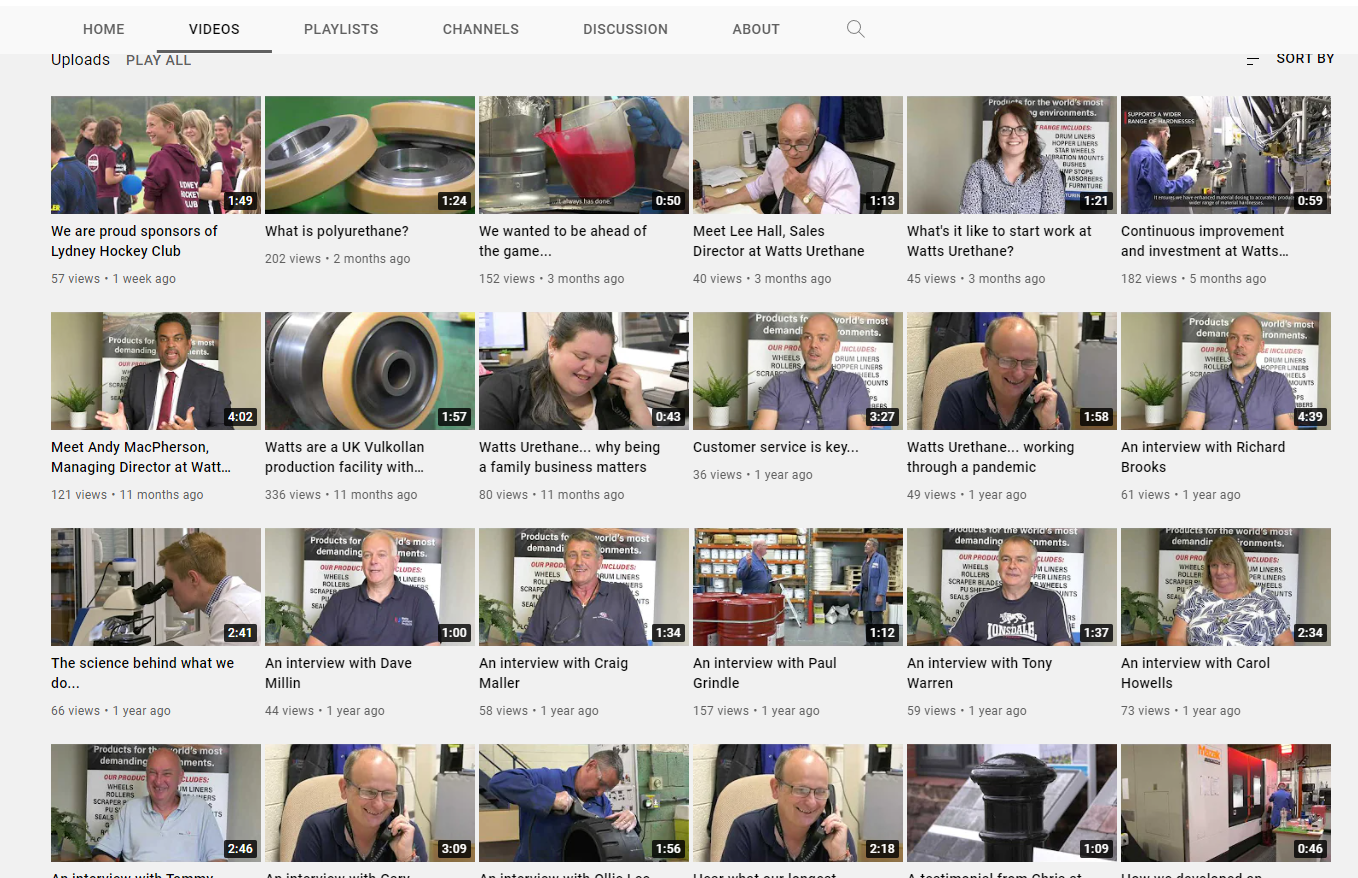Open 'Meet Lee Hall, Sales Director' title
This screenshot has width=1358, height=878.
779,241
